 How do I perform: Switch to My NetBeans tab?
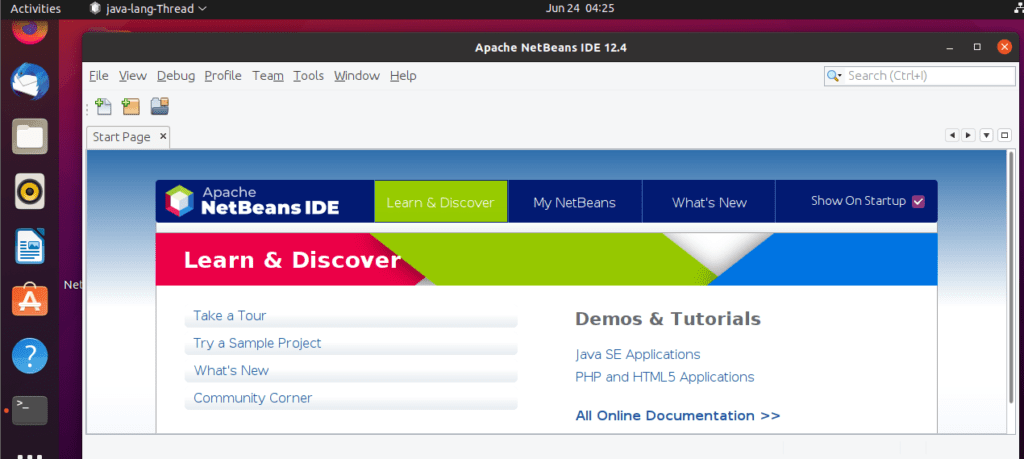574,202
